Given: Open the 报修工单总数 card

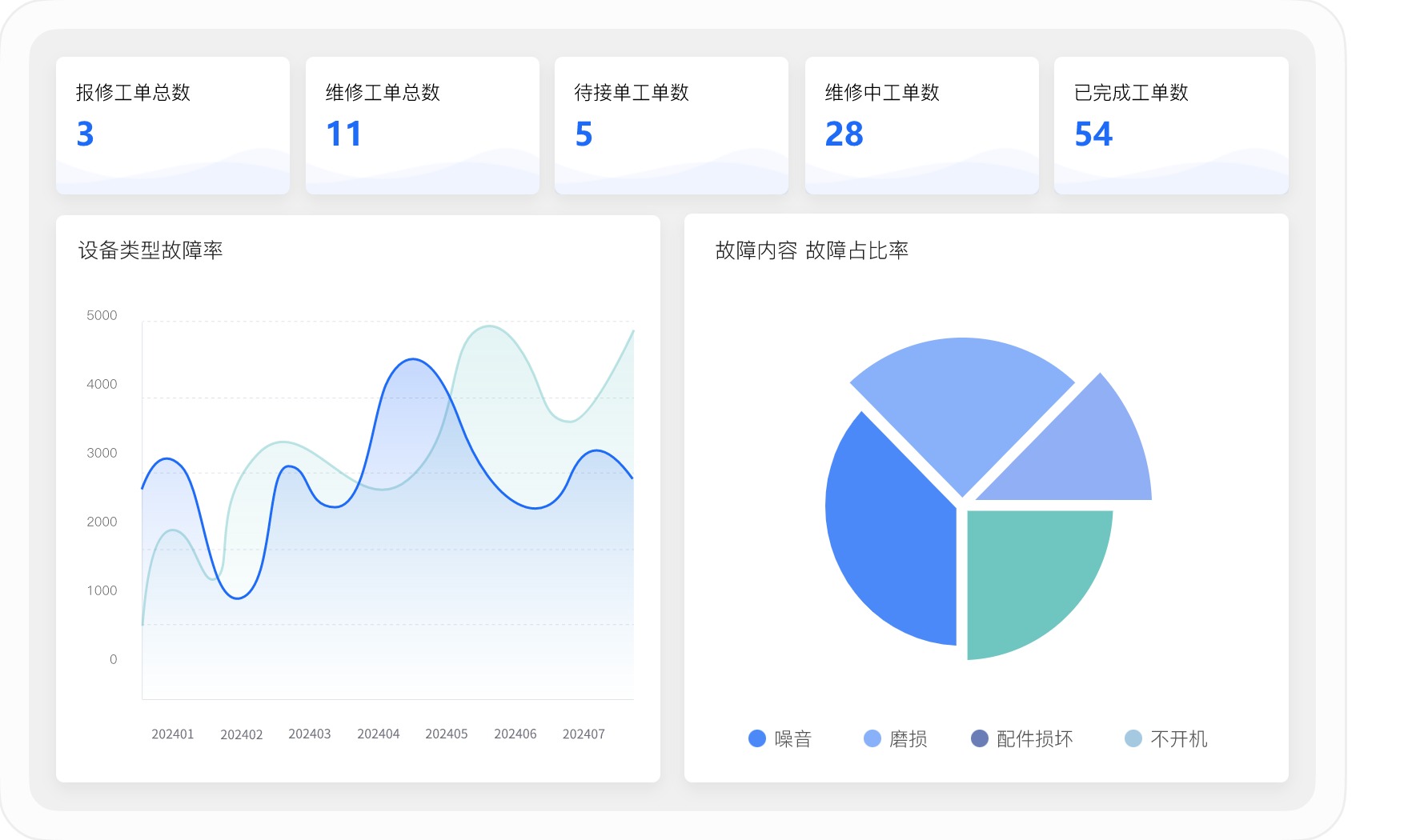Looking at the screenshot, I should pos(173,126).
